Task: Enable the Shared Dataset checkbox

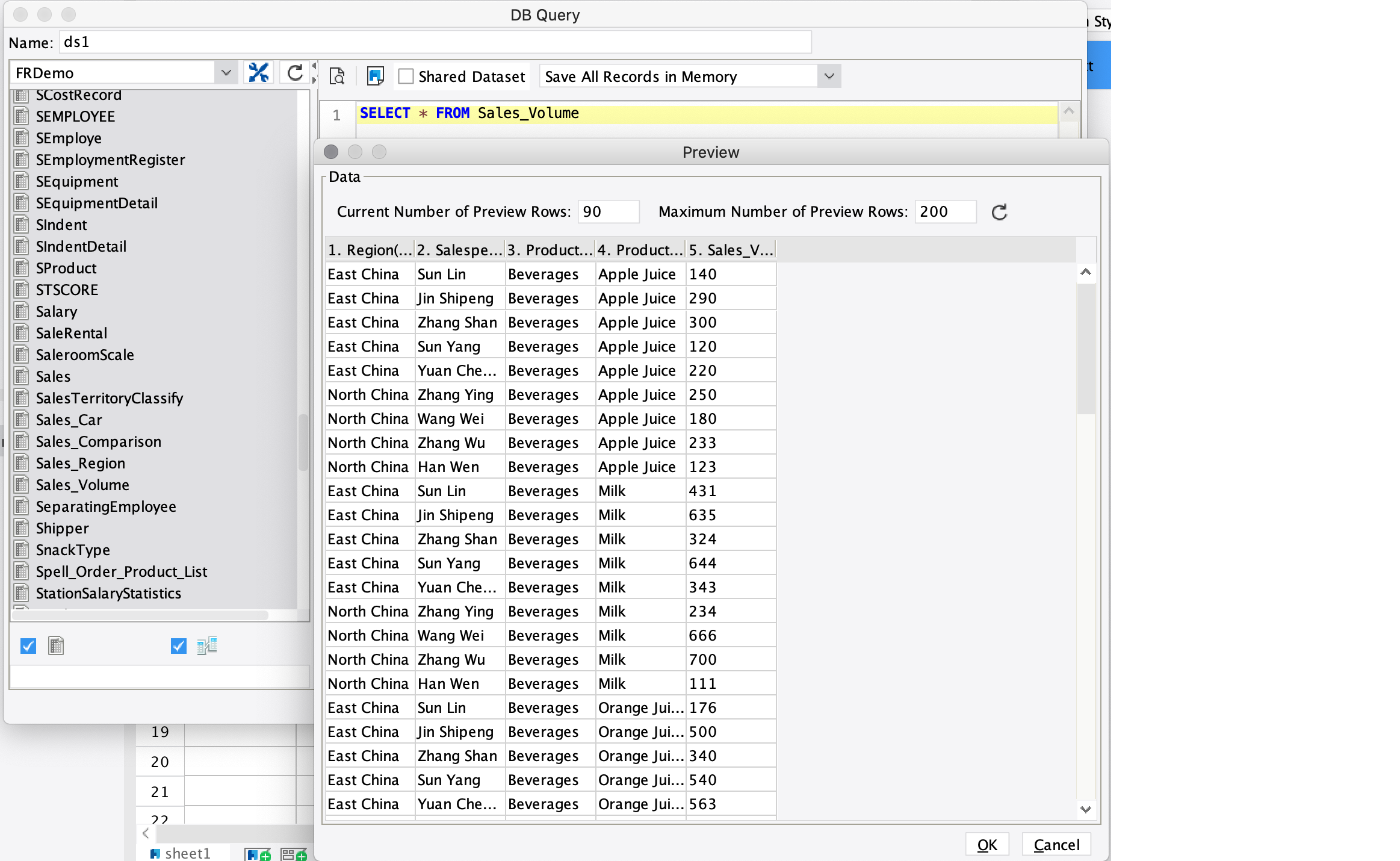Action: coord(406,76)
